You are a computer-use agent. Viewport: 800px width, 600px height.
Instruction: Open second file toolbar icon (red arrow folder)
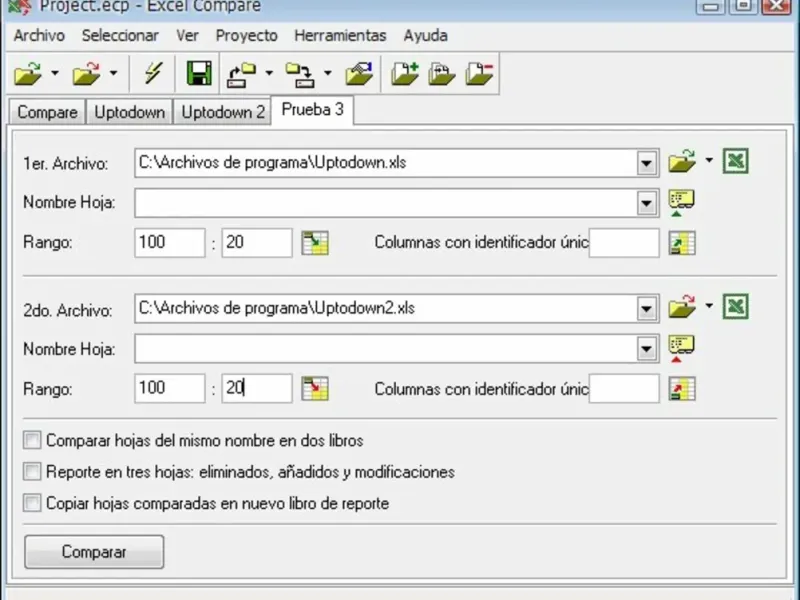(87, 73)
